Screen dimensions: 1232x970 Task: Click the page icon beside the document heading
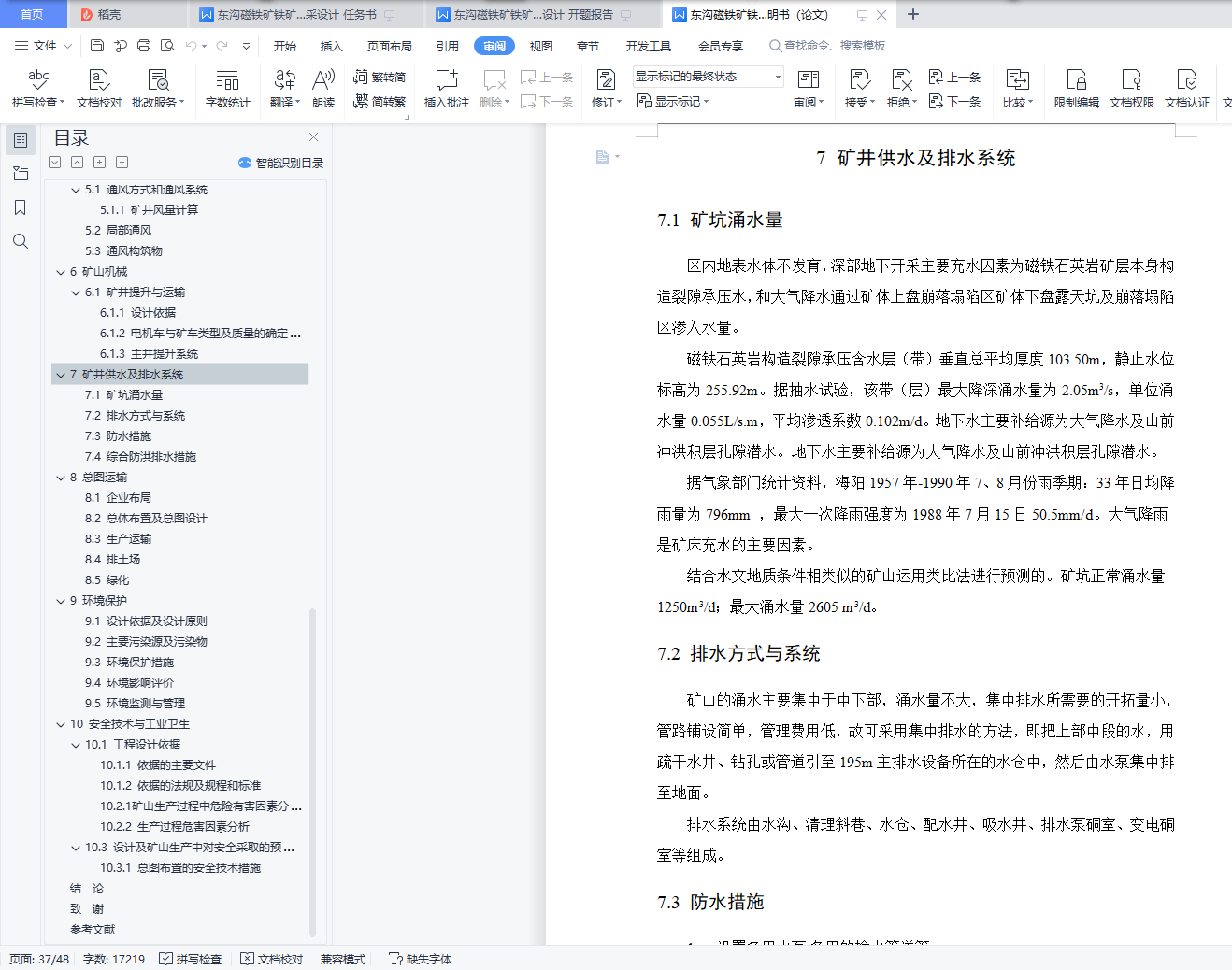pyautogui.click(x=603, y=157)
